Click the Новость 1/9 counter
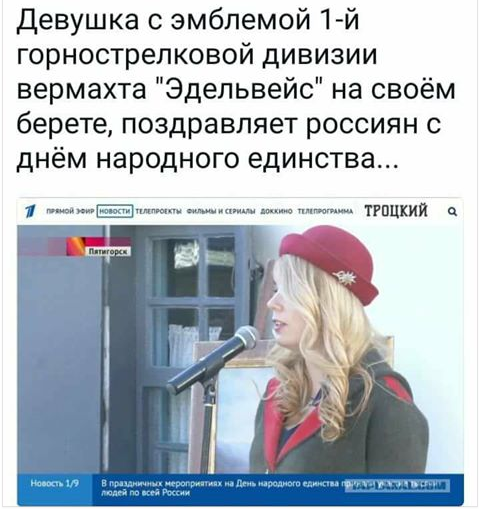The height and width of the screenshot is (513, 486). click(55, 483)
